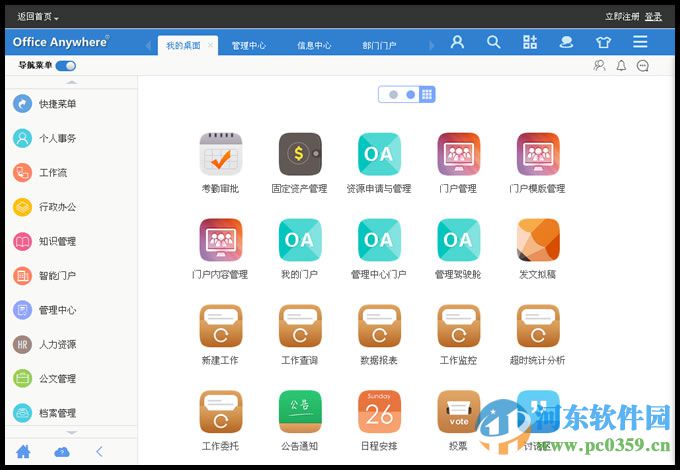Switch to the grid view button

click(x=427, y=94)
